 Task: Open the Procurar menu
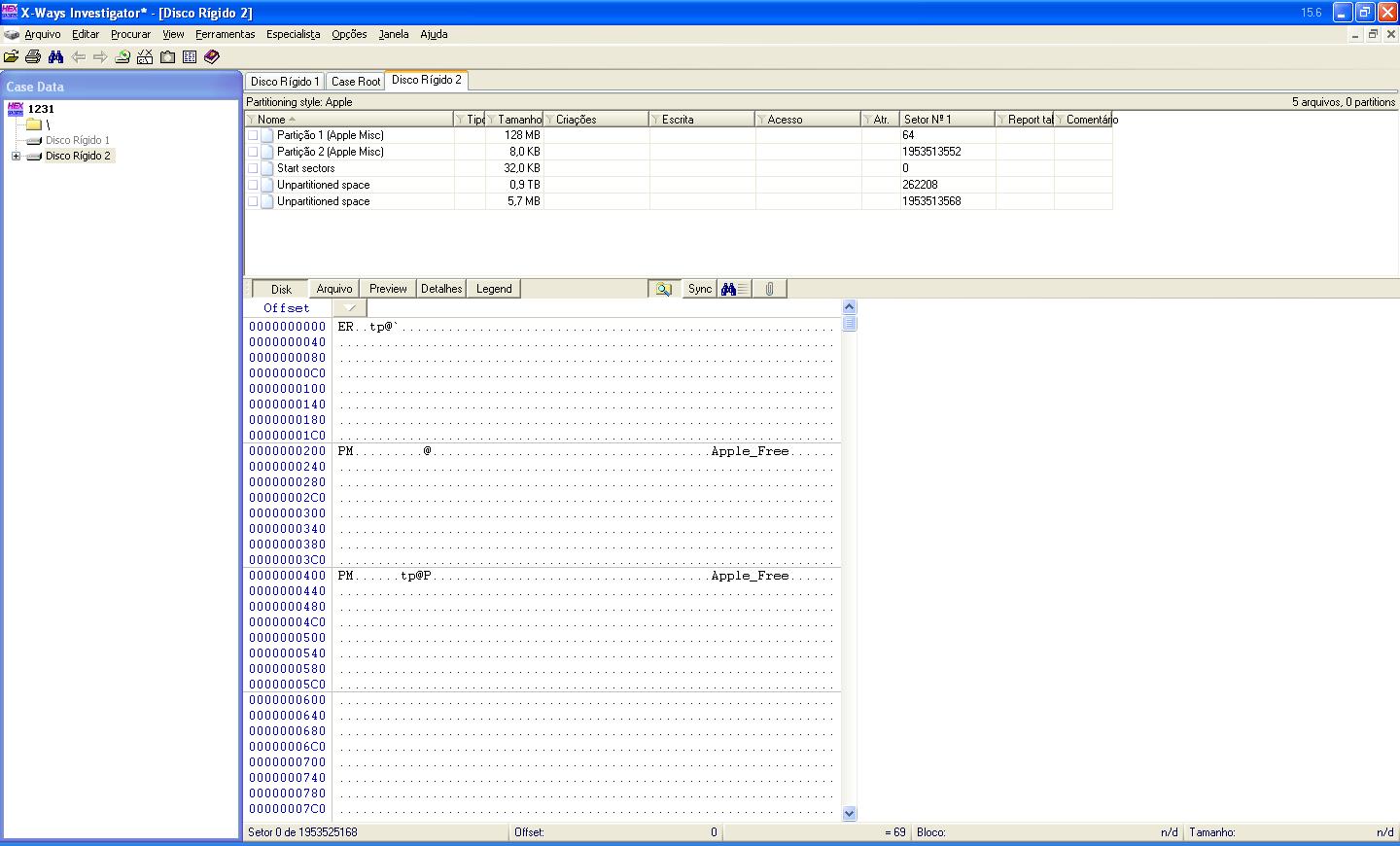click(x=131, y=34)
